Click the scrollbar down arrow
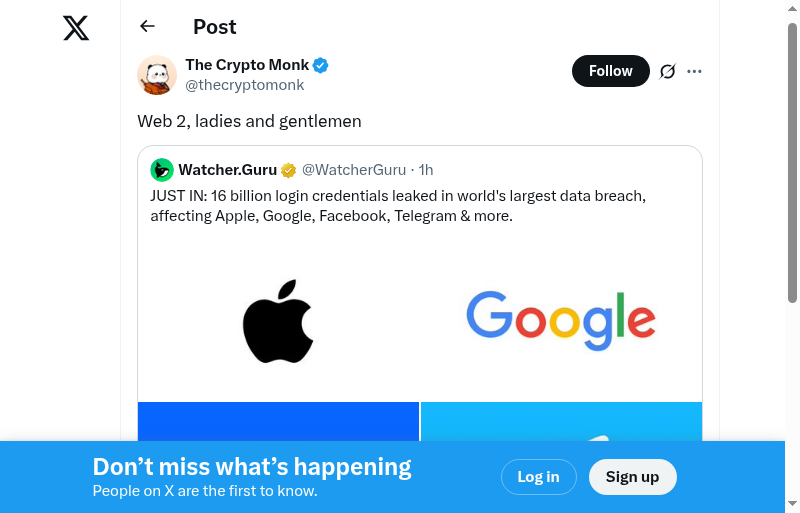800x513 pixels. pyautogui.click(x=792, y=503)
